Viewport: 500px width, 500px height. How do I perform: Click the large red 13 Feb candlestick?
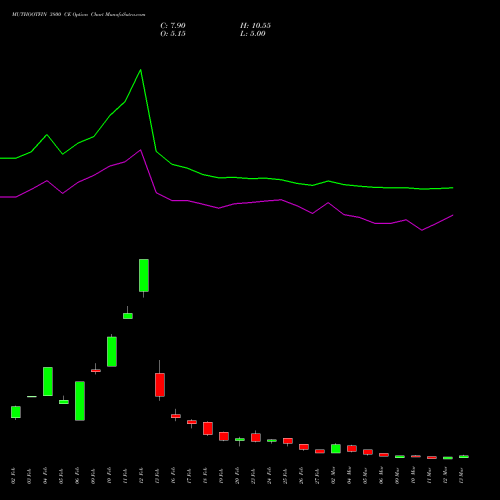pos(160,385)
